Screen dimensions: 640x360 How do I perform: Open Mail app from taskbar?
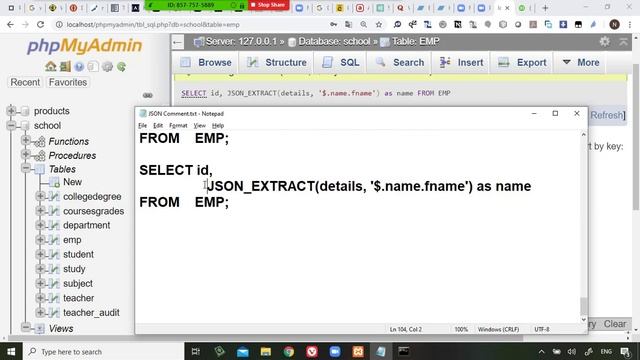[243, 351]
